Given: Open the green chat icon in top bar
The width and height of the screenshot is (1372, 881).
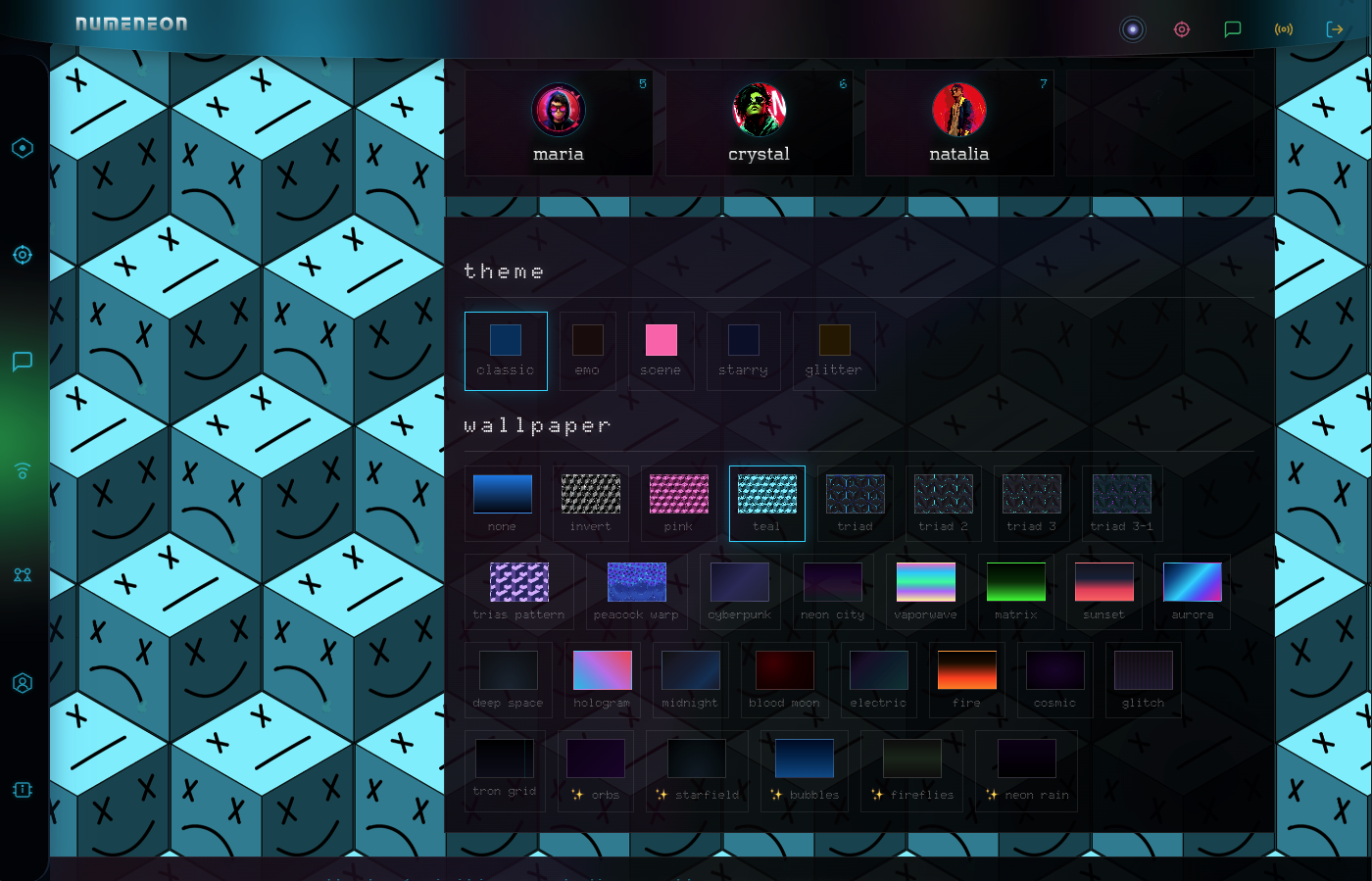Looking at the screenshot, I should point(1233,29).
